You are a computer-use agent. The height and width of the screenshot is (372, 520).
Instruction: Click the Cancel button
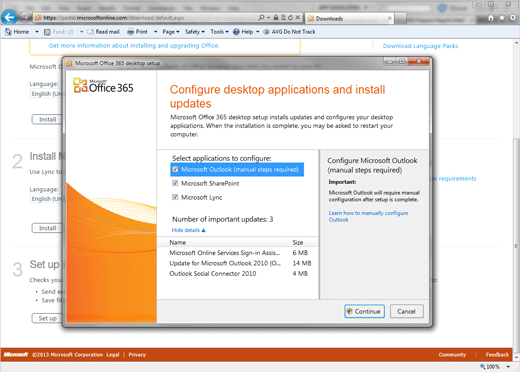pos(406,311)
